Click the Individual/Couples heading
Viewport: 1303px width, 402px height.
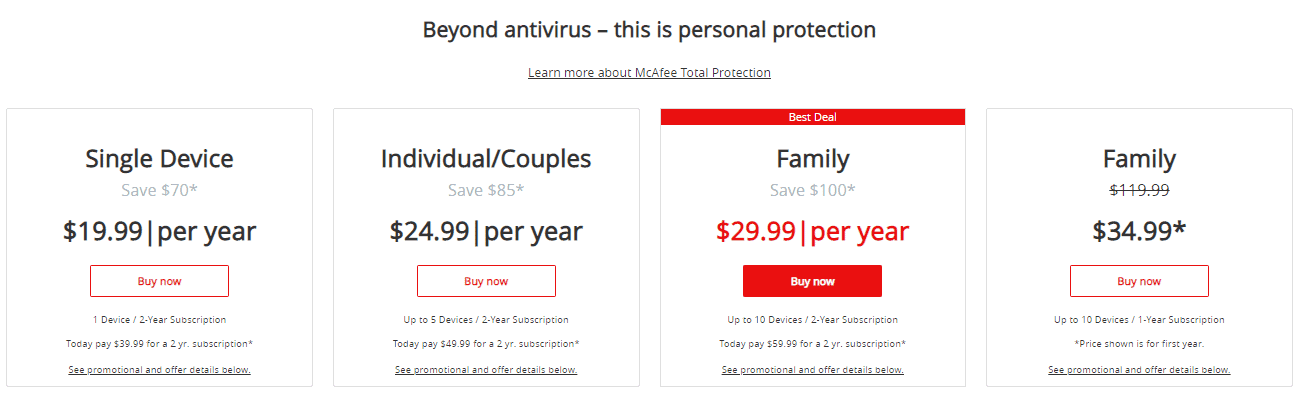[486, 159]
